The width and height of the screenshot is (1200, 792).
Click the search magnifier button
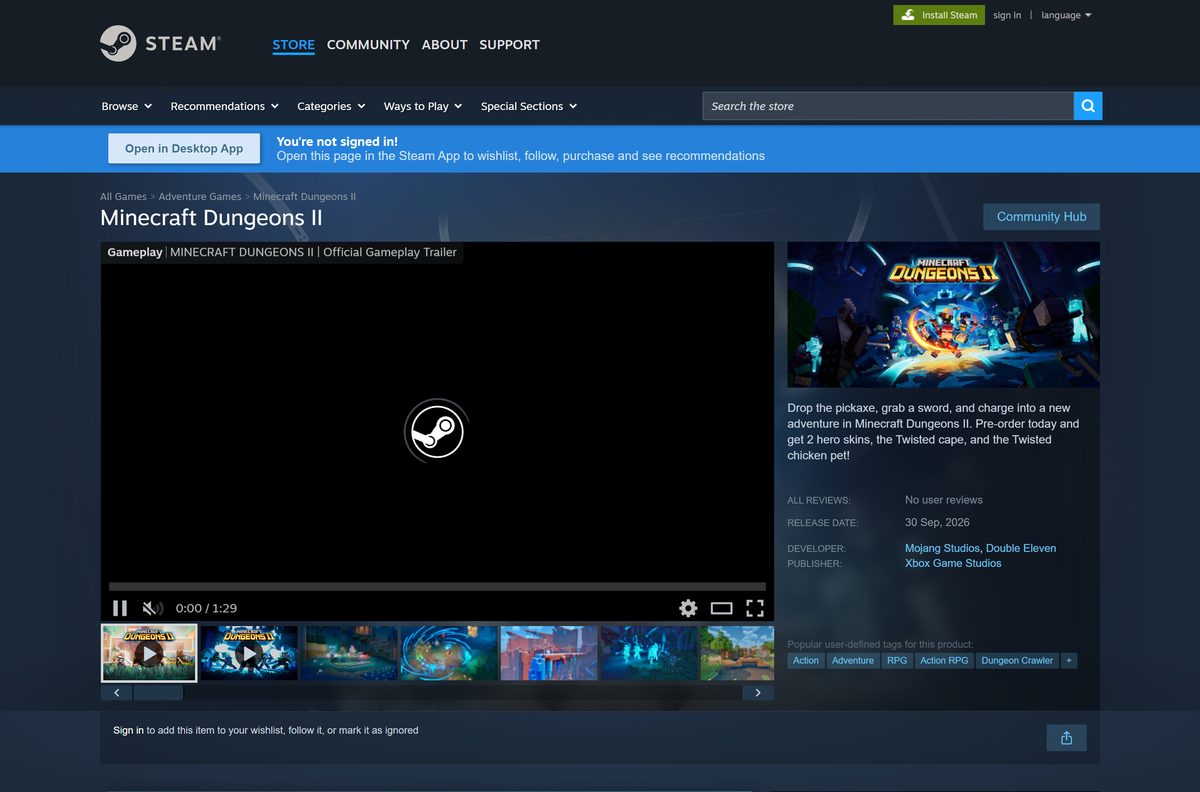[x=1088, y=106]
